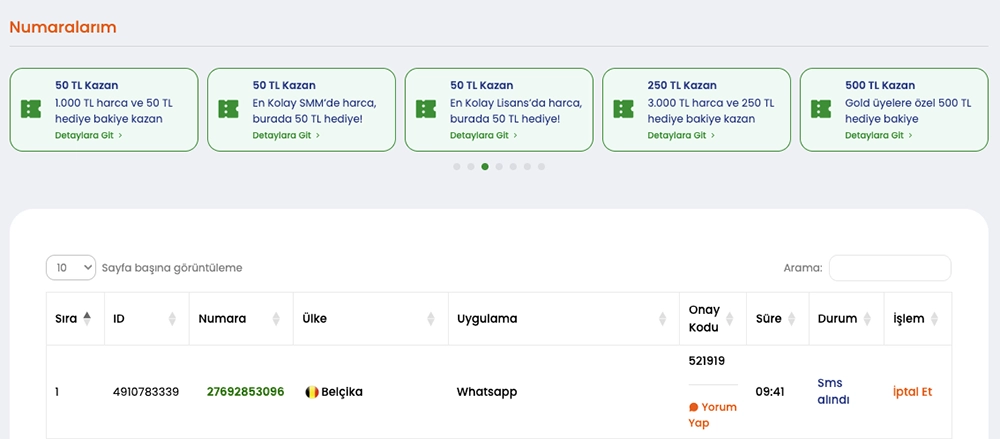The height and width of the screenshot is (439, 1000).
Task: Click the ticket icon on the 250 TL Kazan card
Action: pos(624,109)
